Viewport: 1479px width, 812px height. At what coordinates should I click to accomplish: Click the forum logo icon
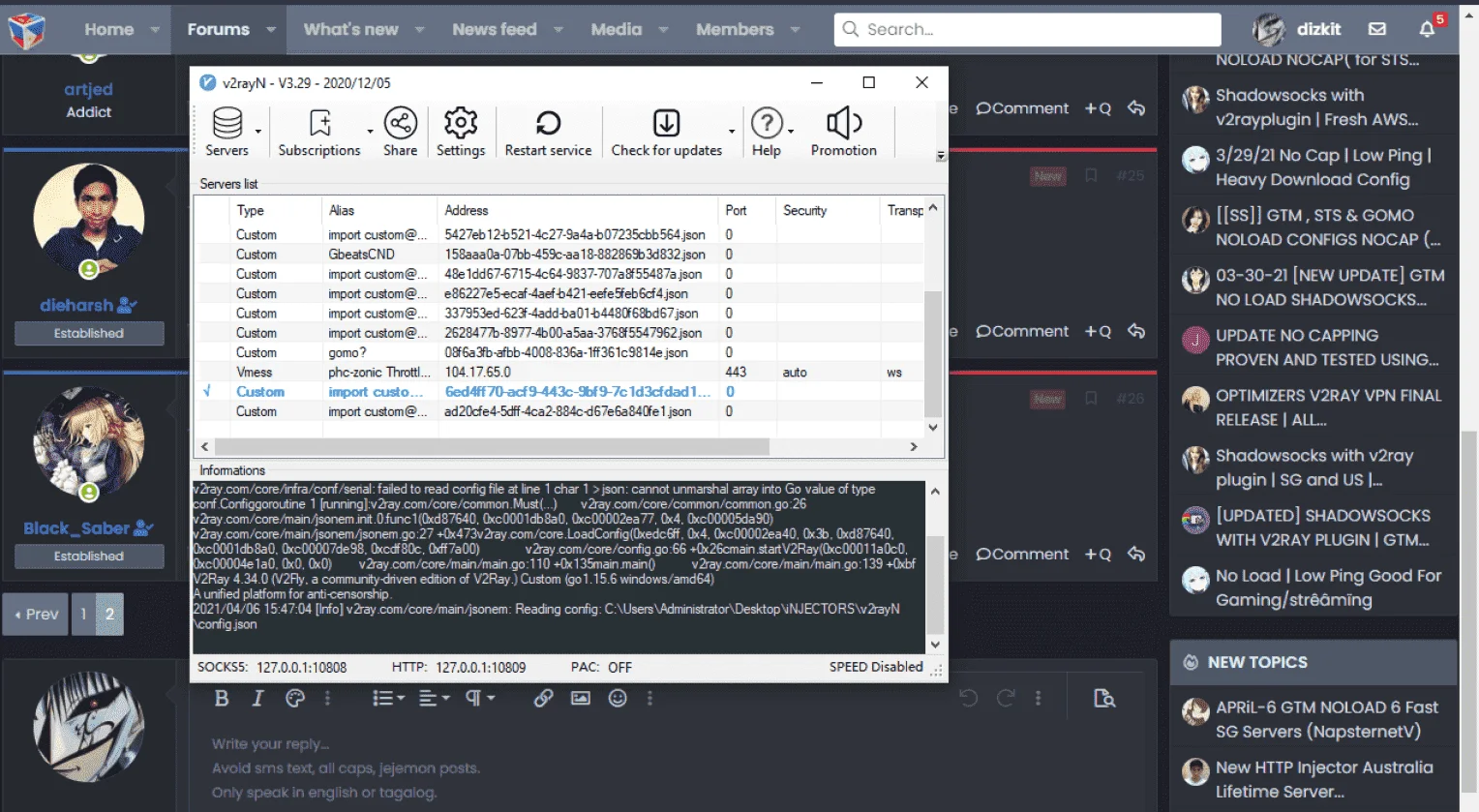(x=26, y=30)
